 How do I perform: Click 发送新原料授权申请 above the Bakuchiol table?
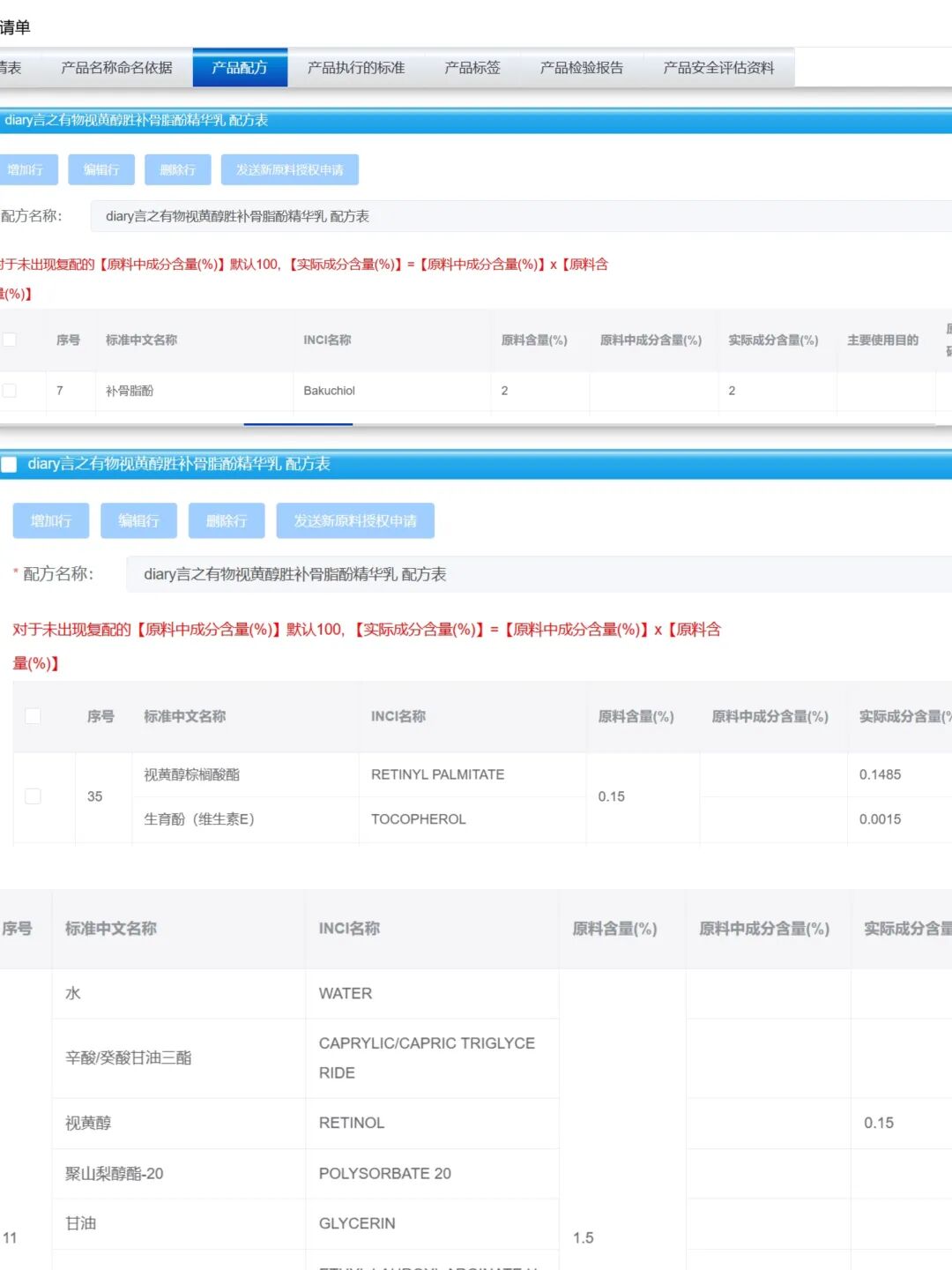pos(290,170)
